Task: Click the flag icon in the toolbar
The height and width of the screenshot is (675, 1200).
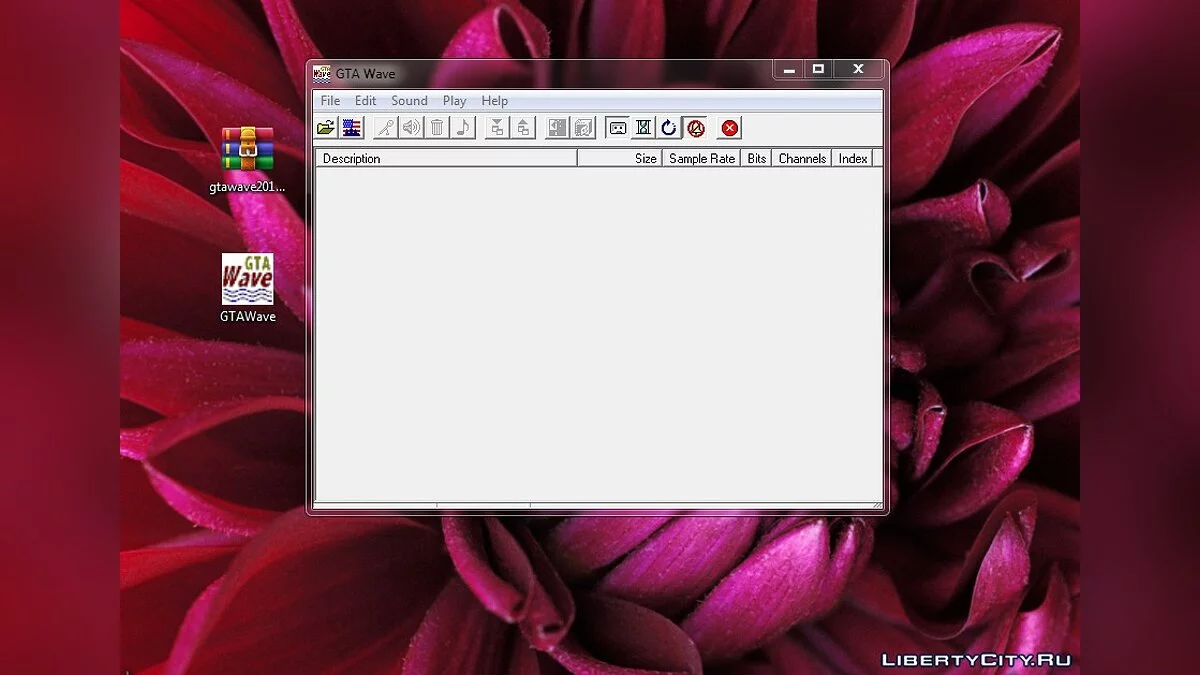Action: point(351,128)
